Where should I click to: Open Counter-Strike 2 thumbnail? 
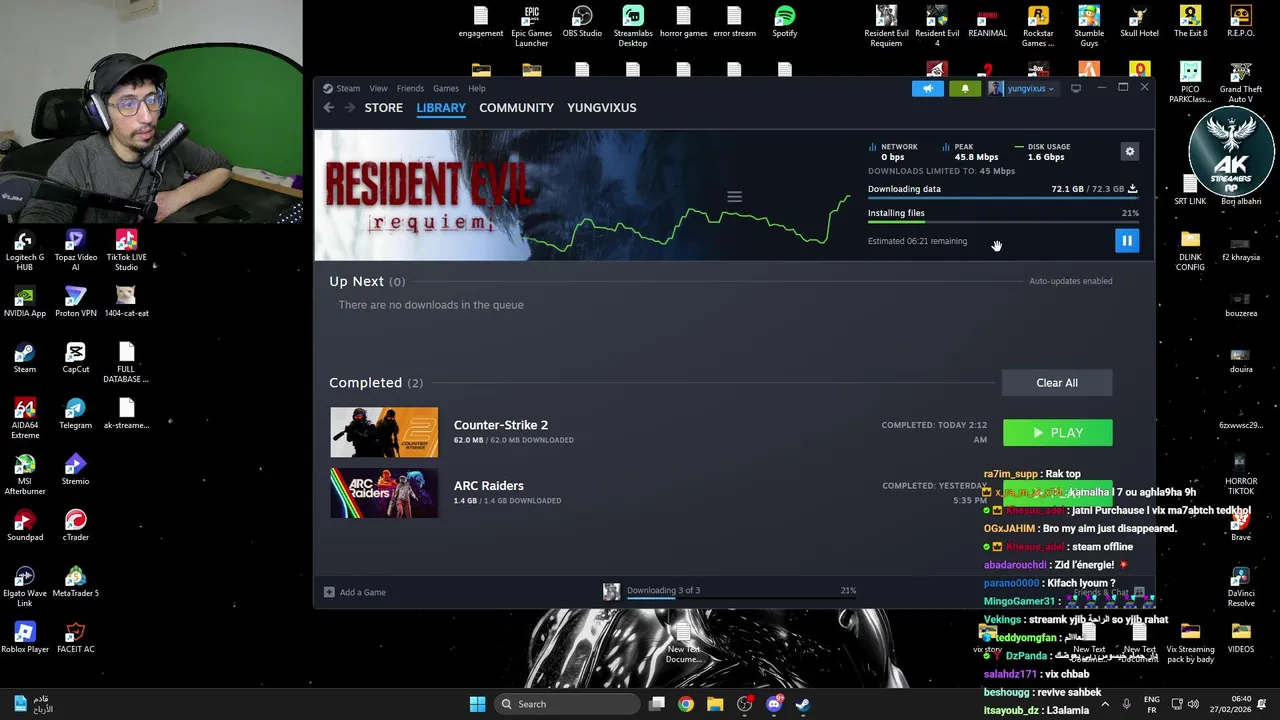point(384,432)
